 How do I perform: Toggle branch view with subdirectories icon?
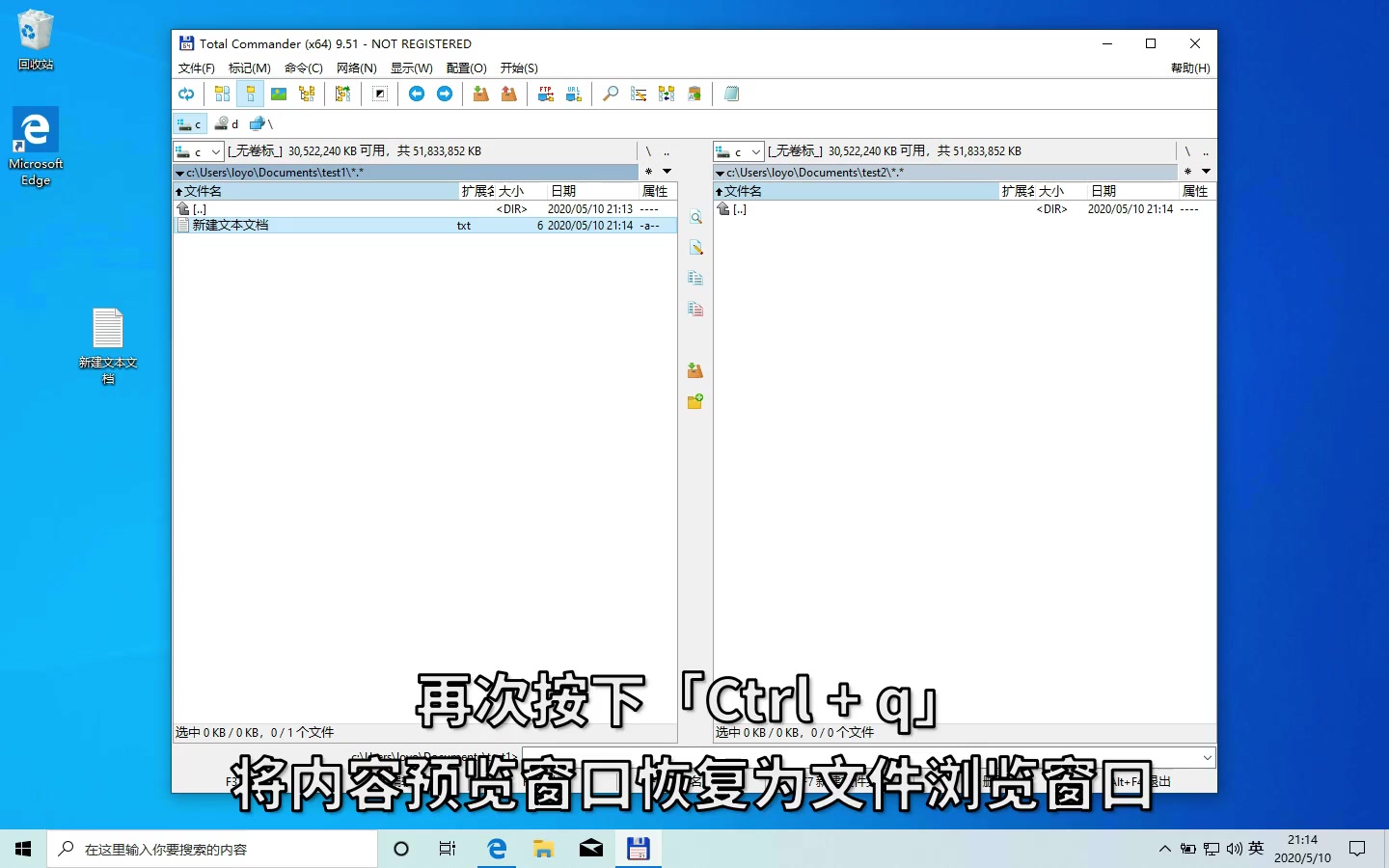342,94
